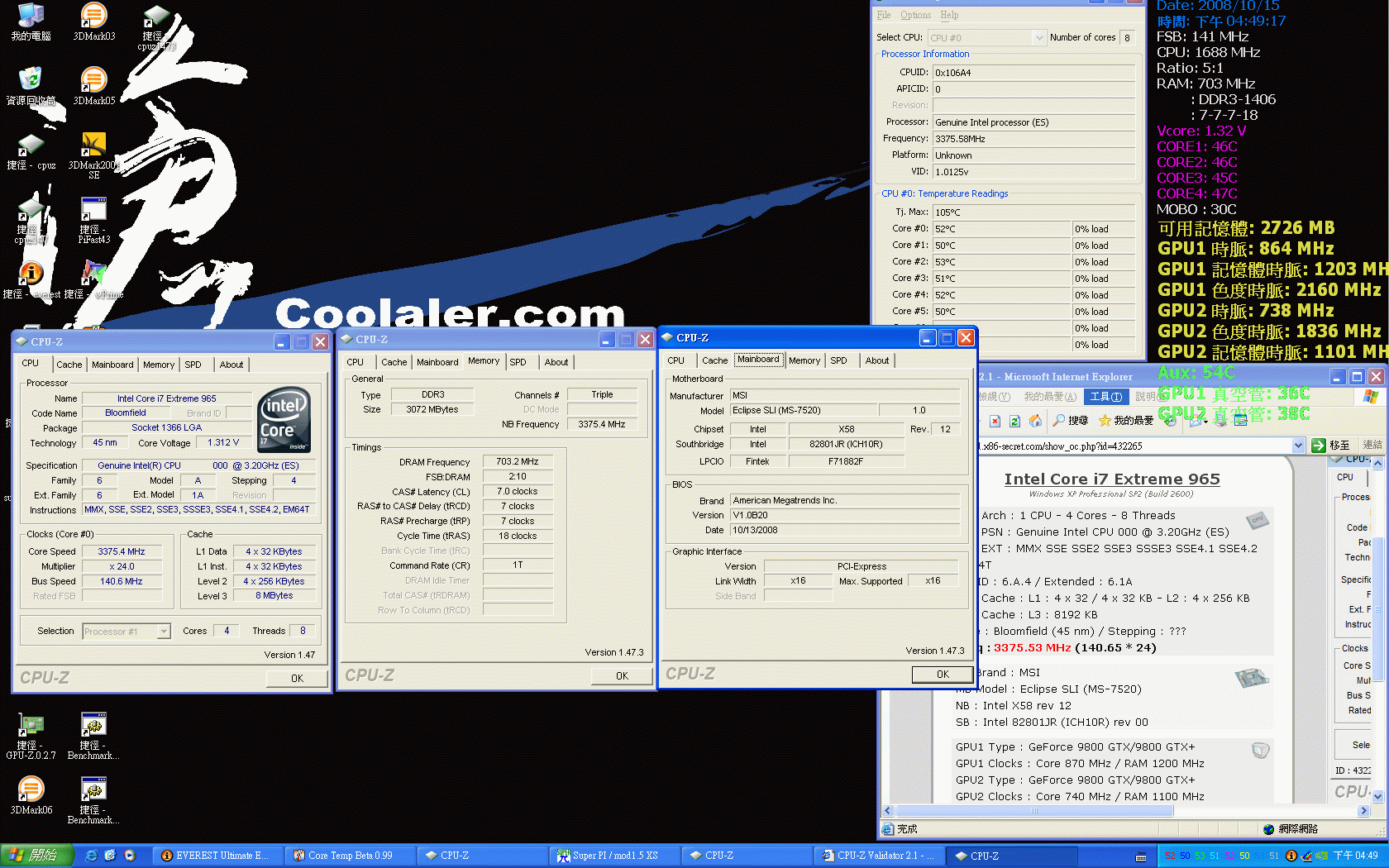
Task: Click CPU-Z Validator 2.1 taskbar button
Action: pyautogui.click(x=877, y=856)
